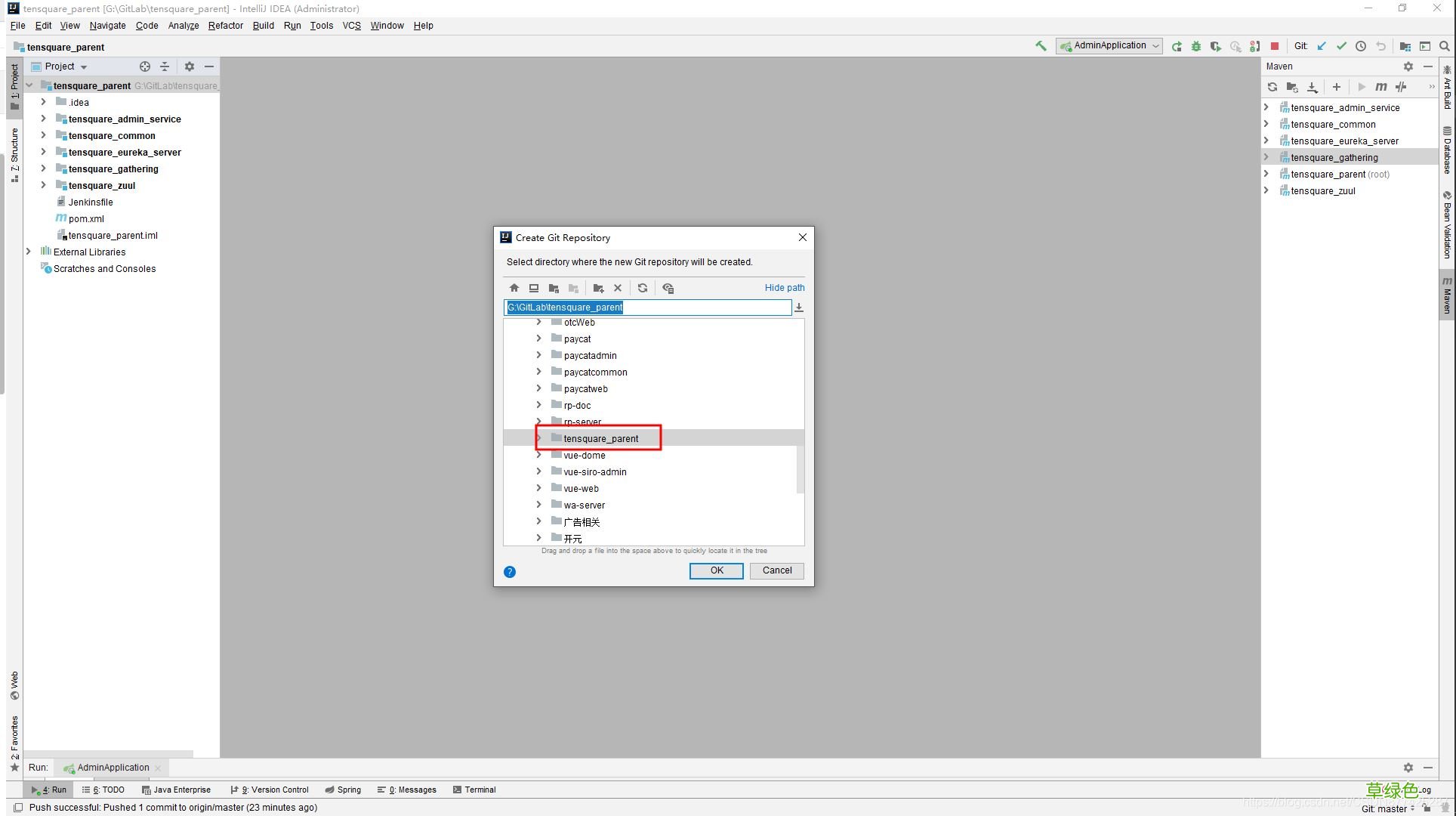Expand vue-web folder in dialog tree

click(x=538, y=488)
